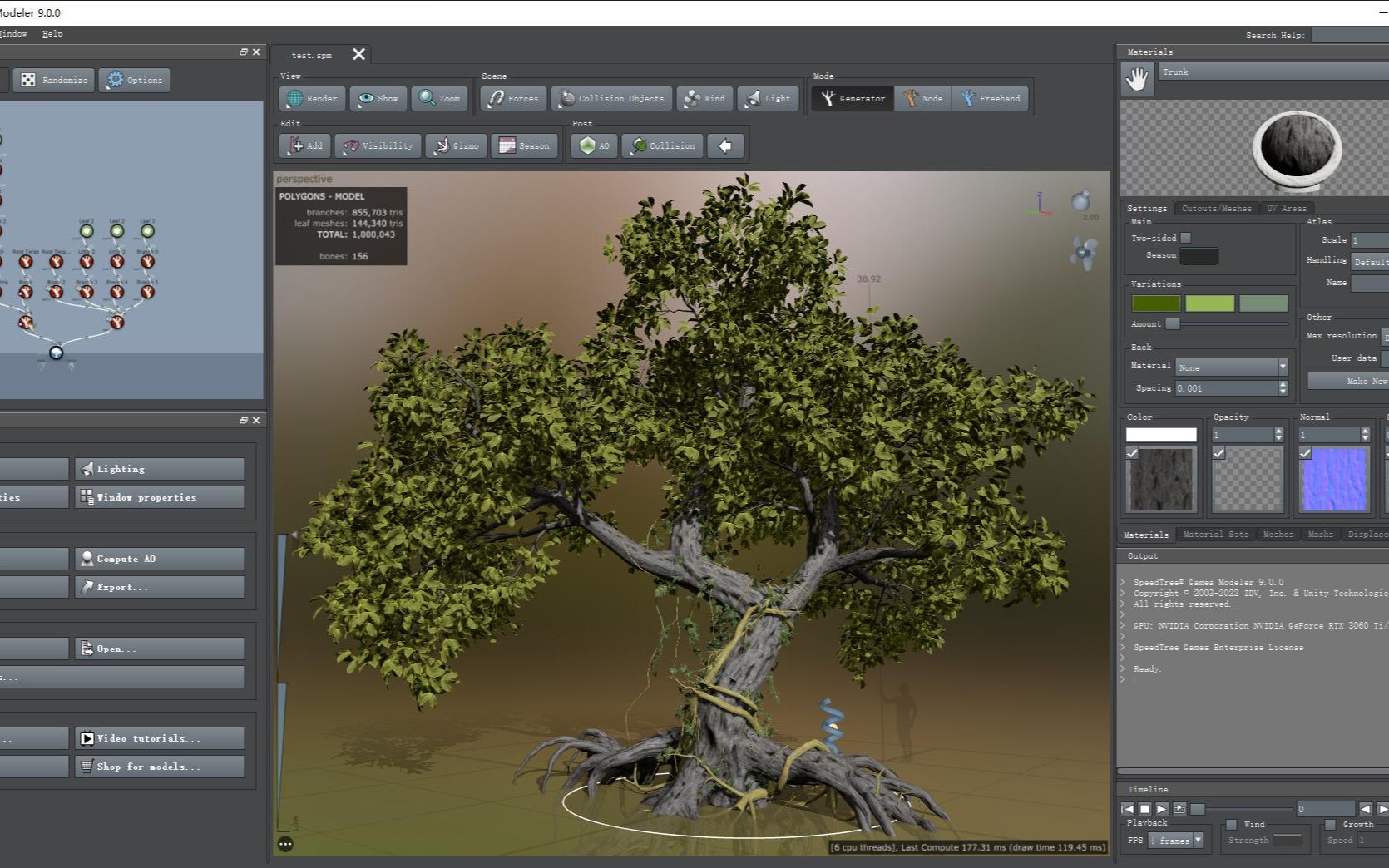Image resolution: width=1389 pixels, height=868 pixels.
Task: Toggle the Wind playback checkbox
Action: pos(1232,824)
